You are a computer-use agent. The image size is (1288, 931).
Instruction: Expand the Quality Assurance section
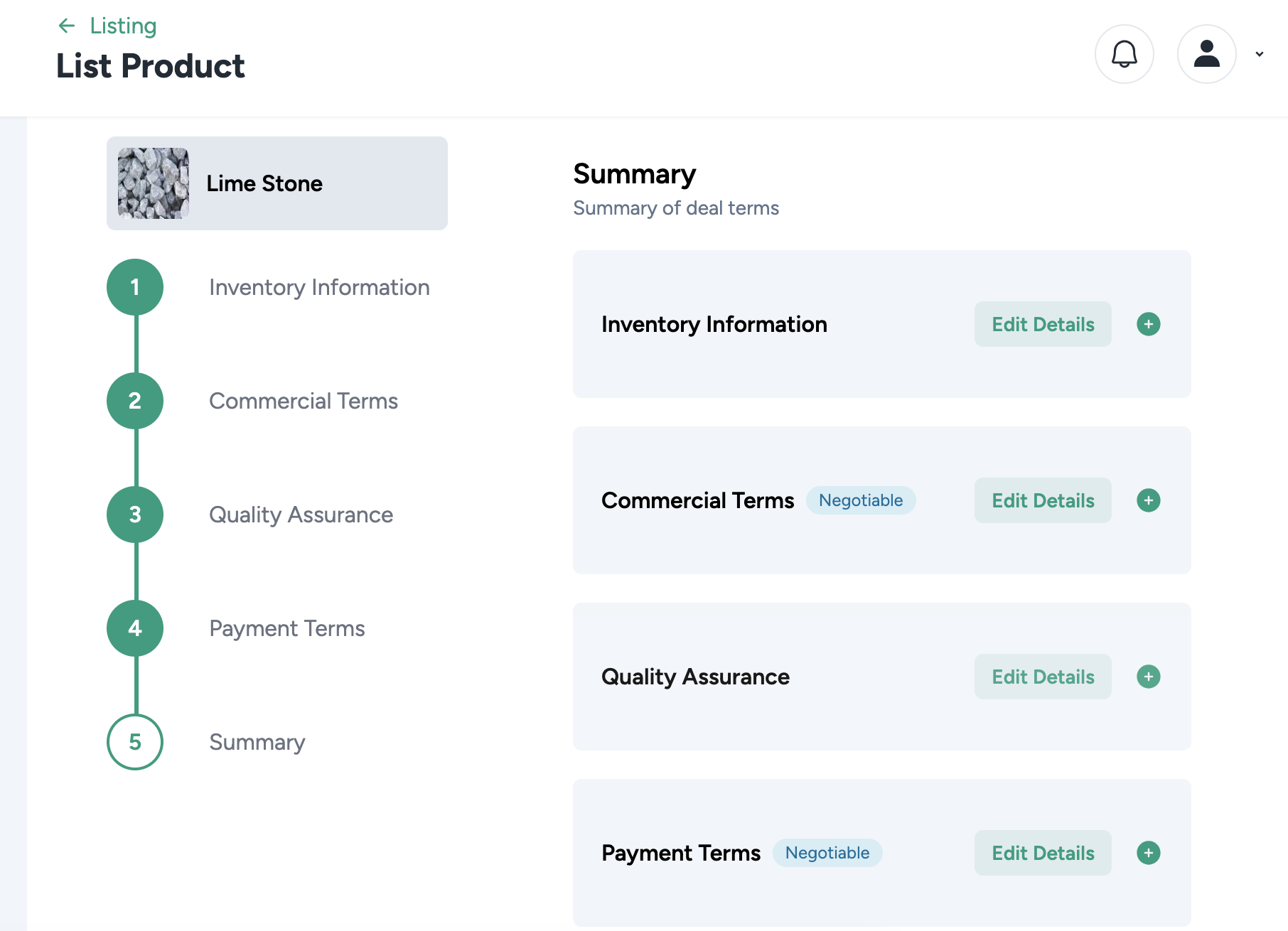click(1148, 677)
